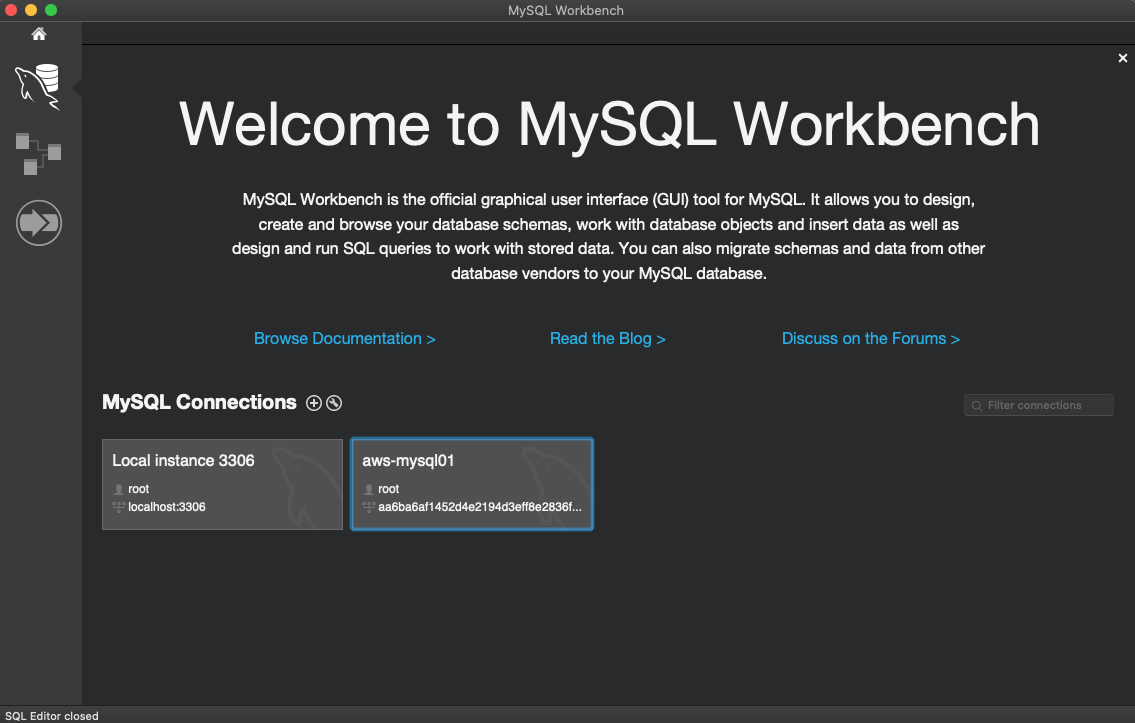The image size is (1135, 723).
Task: Switch to the Models sidebar view
Action: [x=38, y=153]
